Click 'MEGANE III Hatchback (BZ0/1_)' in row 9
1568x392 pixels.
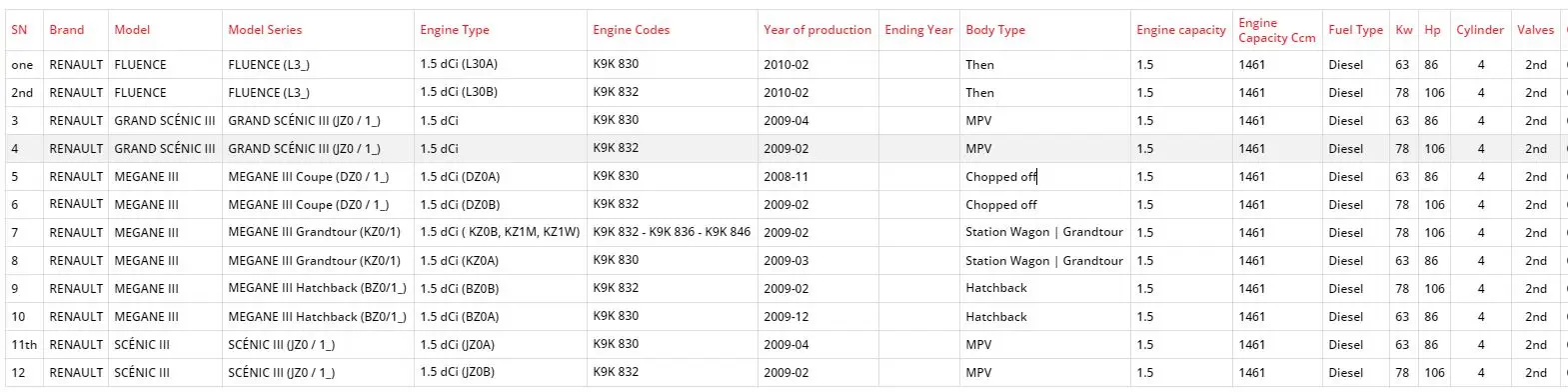(x=317, y=289)
